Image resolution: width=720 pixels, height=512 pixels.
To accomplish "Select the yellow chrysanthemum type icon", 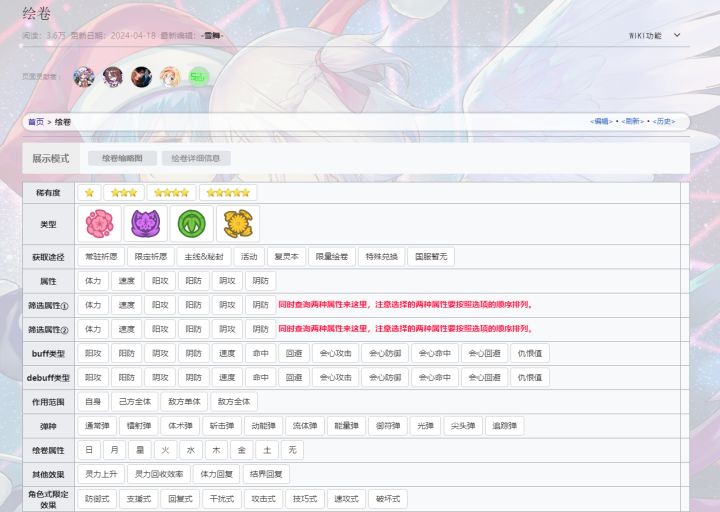I will click(238, 224).
